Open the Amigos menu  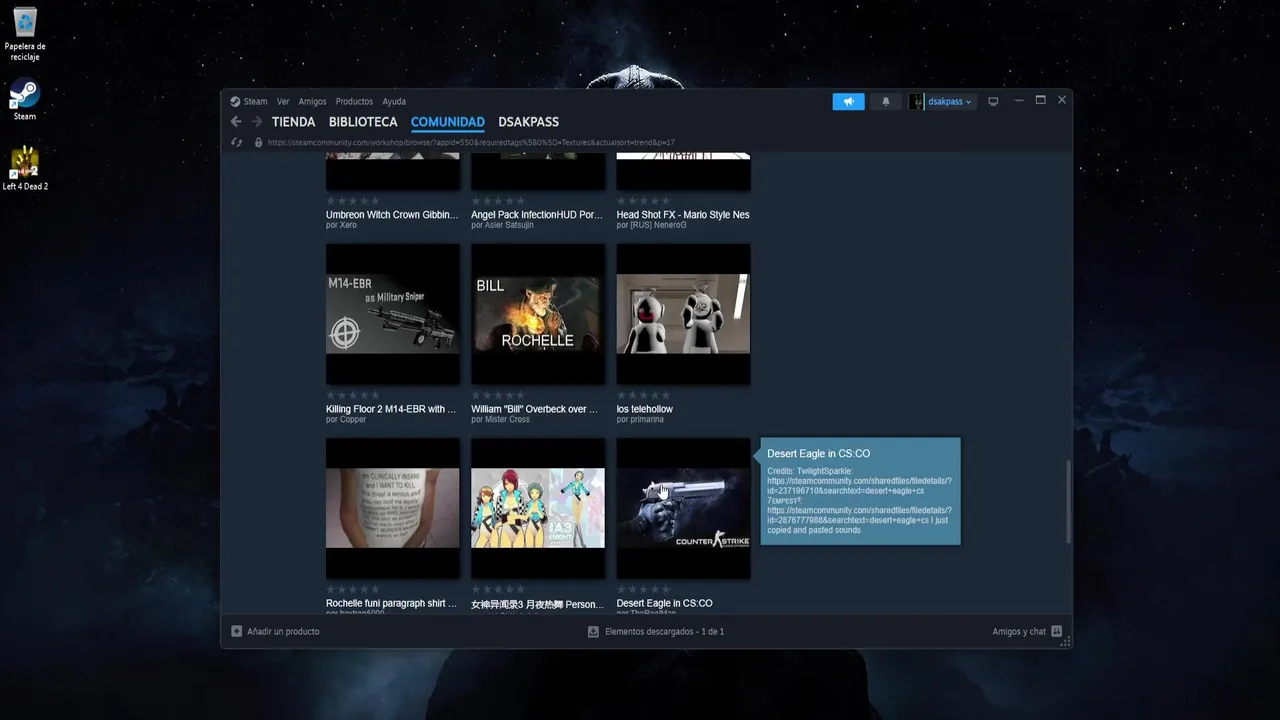pos(312,101)
